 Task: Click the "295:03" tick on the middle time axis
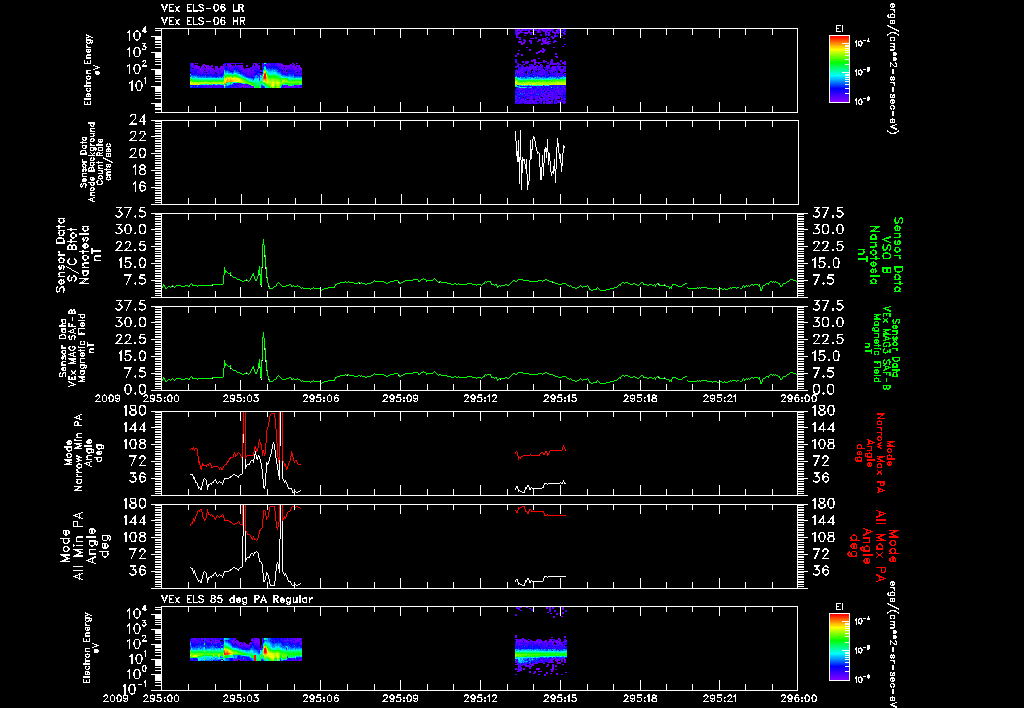(x=241, y=398)
